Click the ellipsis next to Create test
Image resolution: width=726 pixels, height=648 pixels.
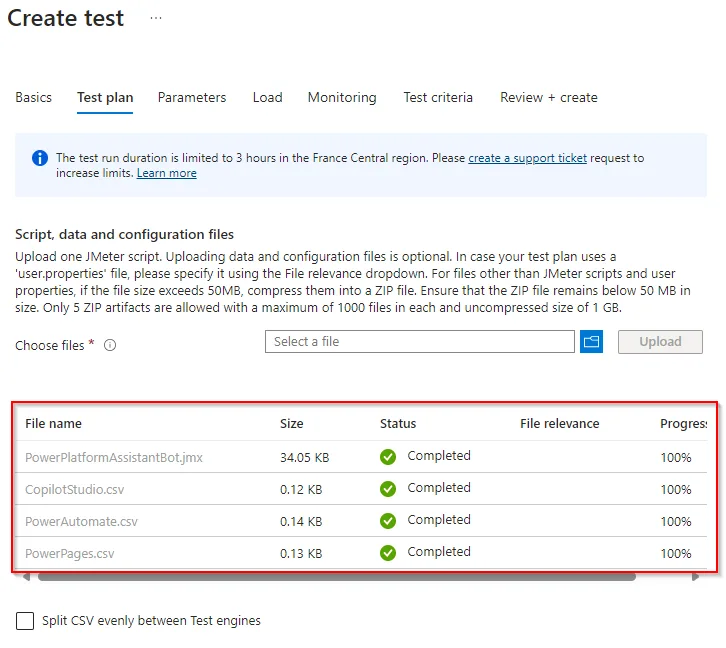point(156,19)
